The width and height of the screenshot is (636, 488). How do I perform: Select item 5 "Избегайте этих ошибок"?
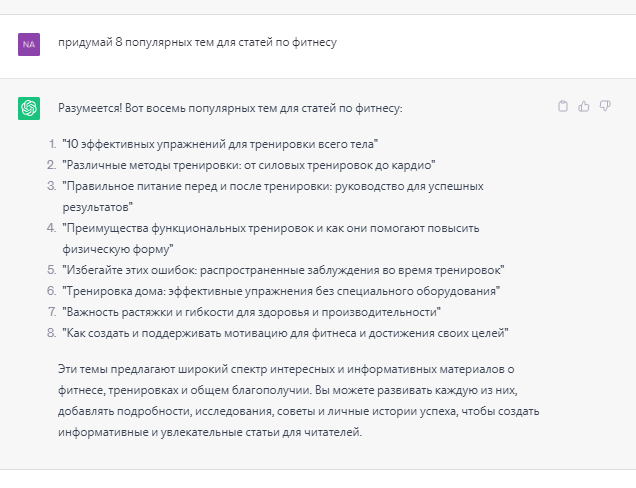point(283,270)
